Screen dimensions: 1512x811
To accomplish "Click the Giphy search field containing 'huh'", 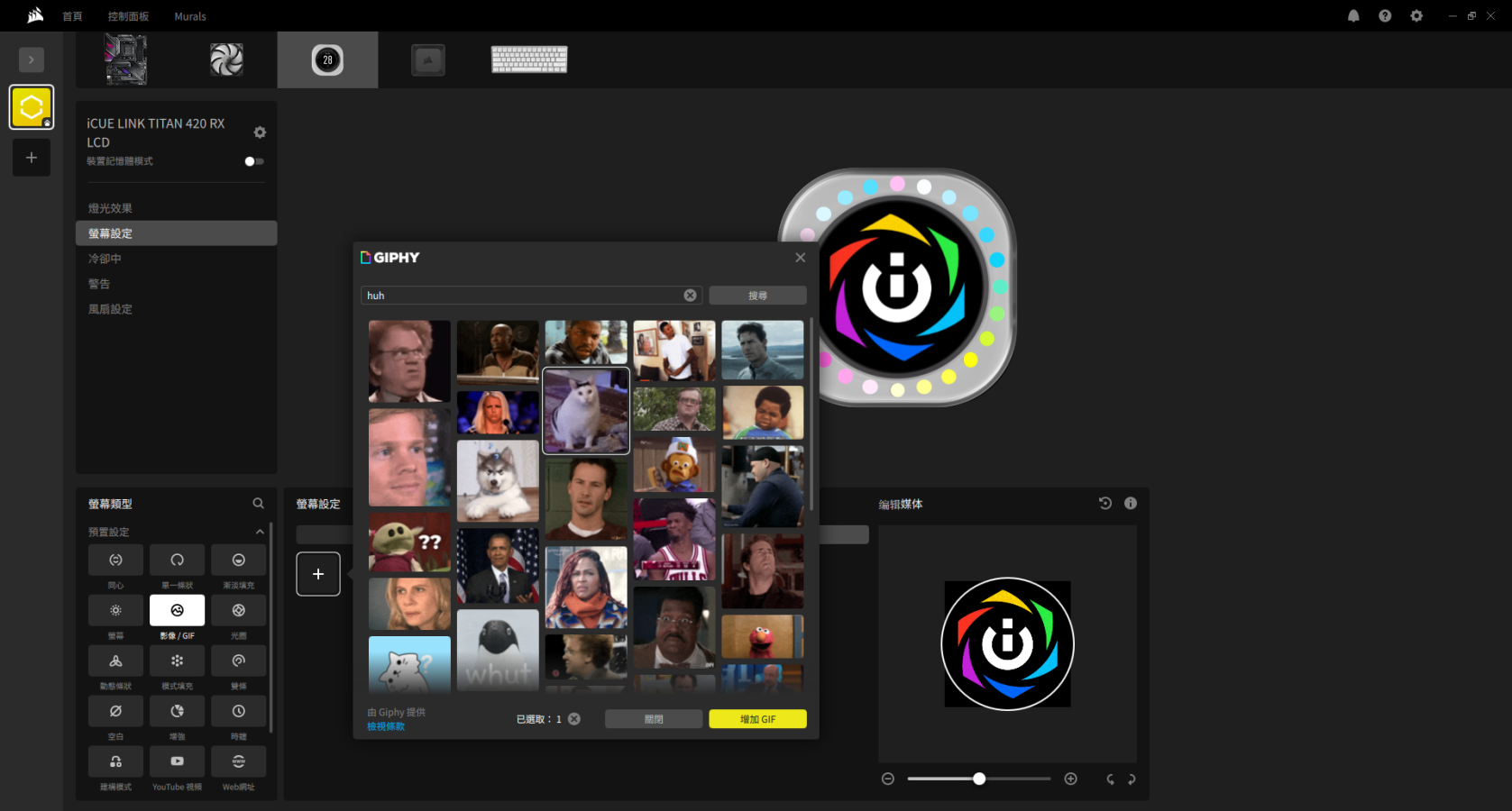I will coord(523,296).
